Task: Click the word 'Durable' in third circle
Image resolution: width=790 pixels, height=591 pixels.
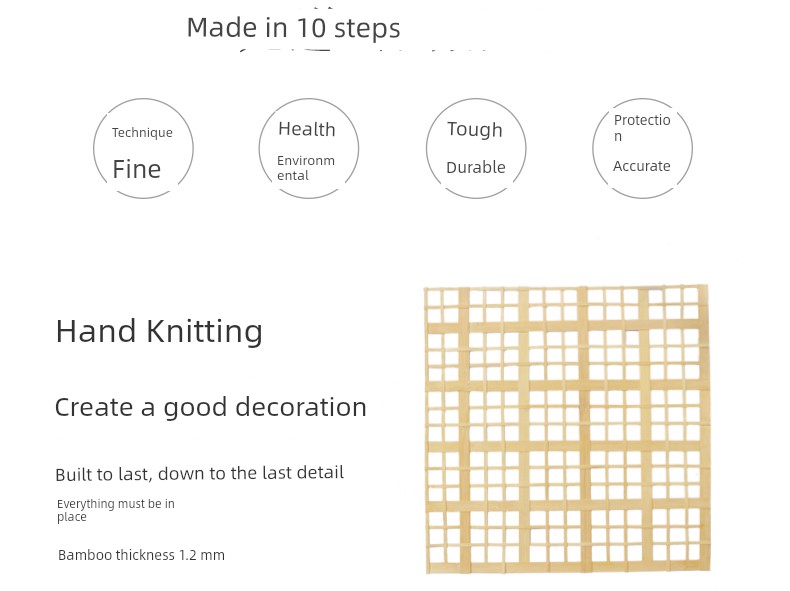Action: (476, 167)
